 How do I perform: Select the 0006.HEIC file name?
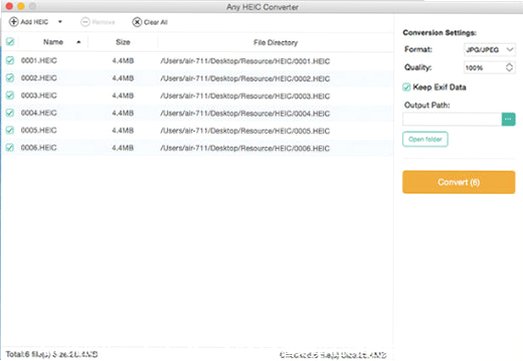click(39, 147)
